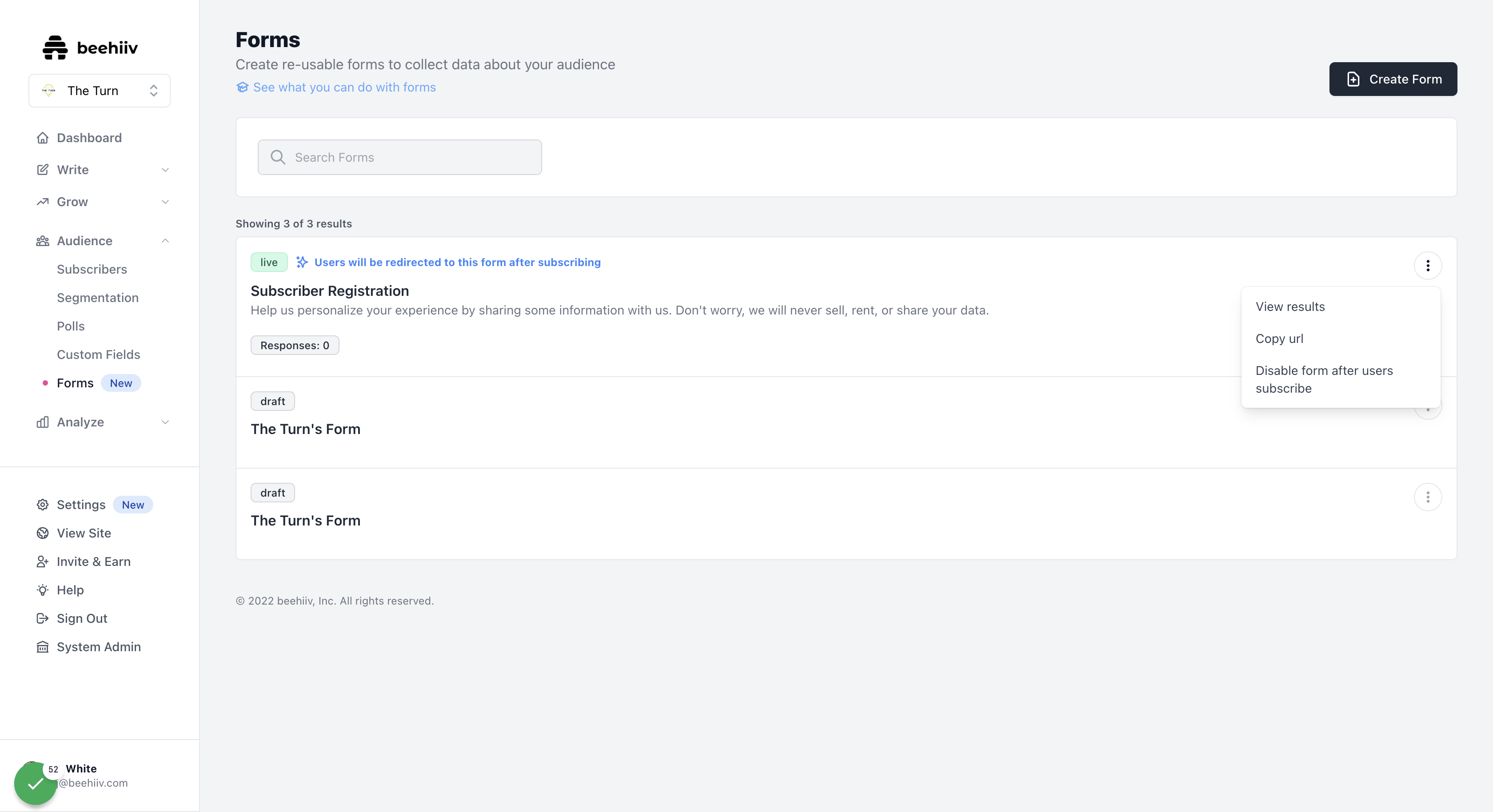This screenshot has height=812, width=1493.
Task: Expand the Grow section chevron
Action: click(x=165, y=202)
